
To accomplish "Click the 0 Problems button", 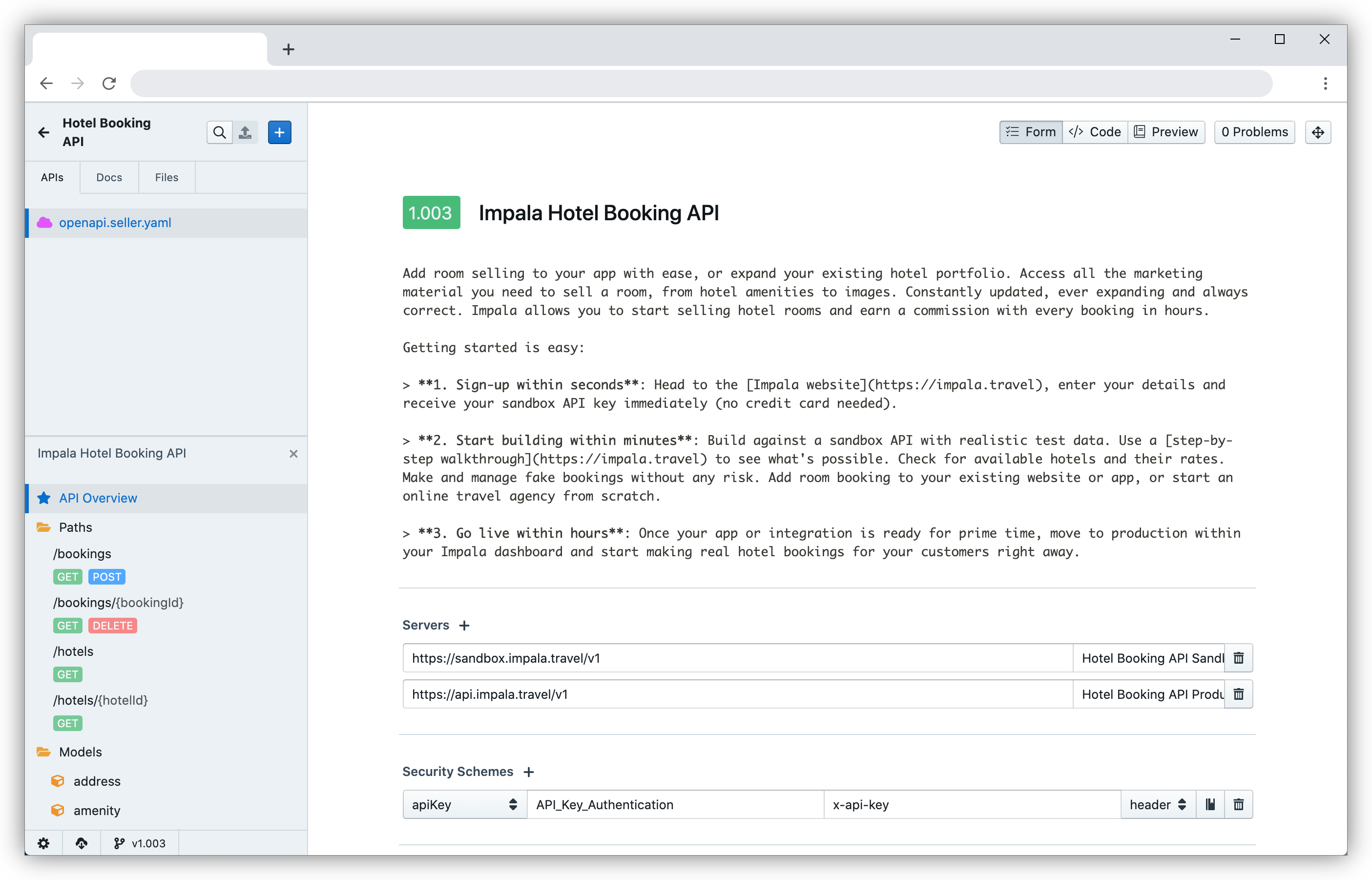I will (1254, 132).
